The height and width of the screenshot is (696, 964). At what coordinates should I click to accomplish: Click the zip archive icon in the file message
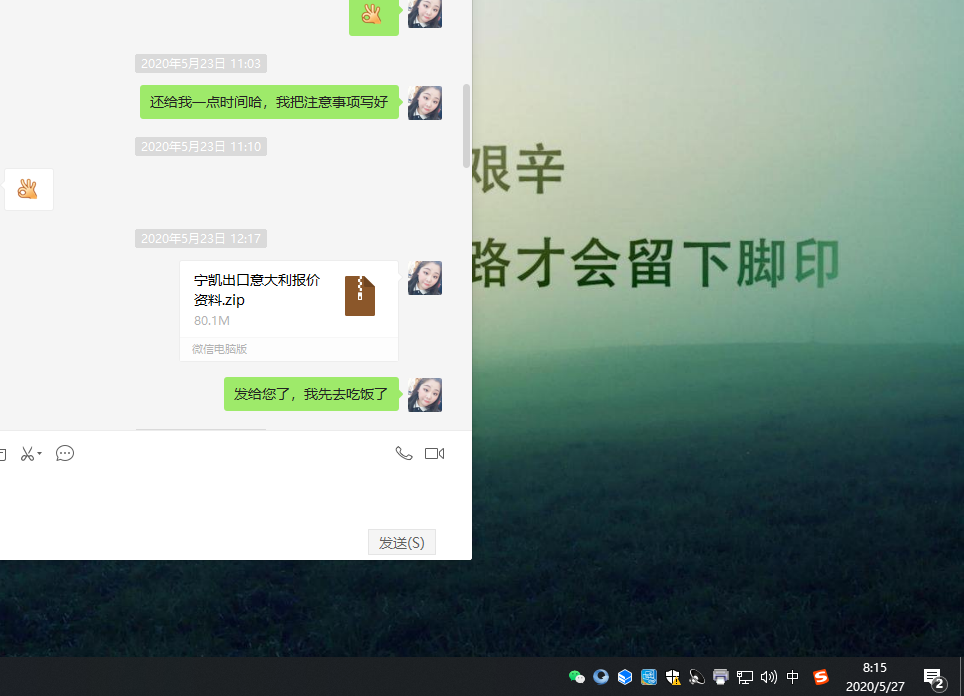click(x=359, y=296)
